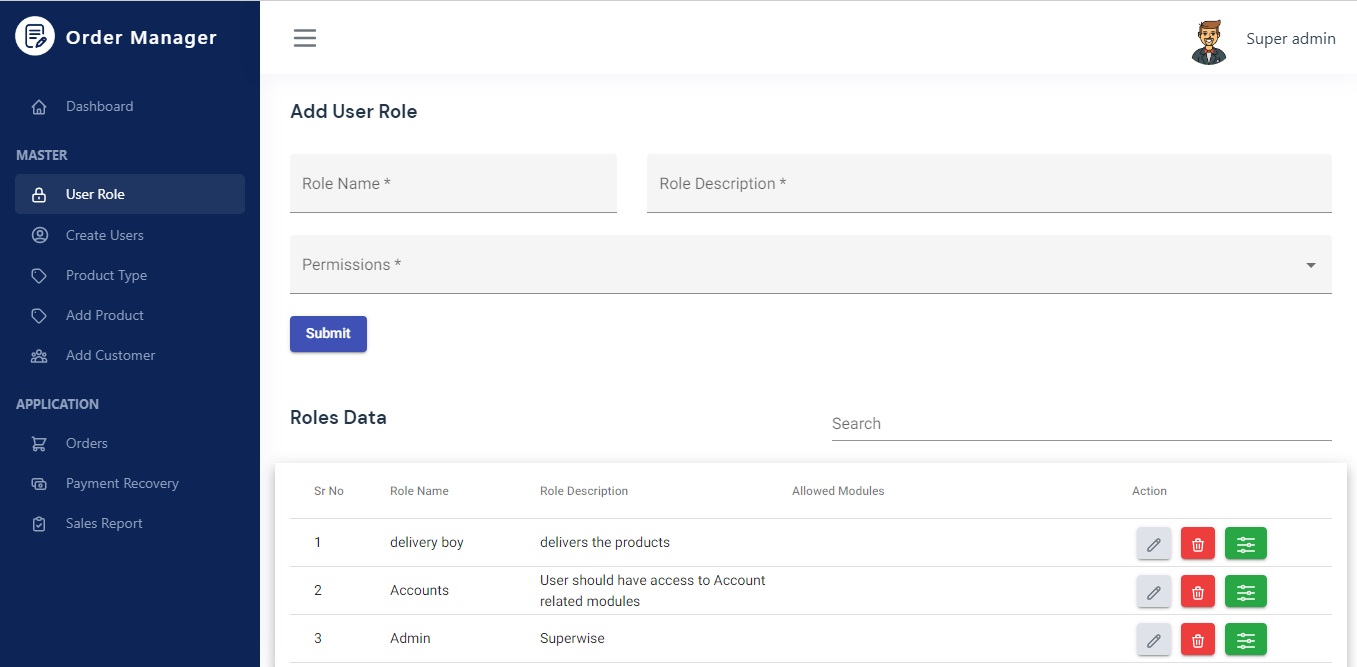
Task: Select the Product Type tag icon
Action: click(38, 275)
